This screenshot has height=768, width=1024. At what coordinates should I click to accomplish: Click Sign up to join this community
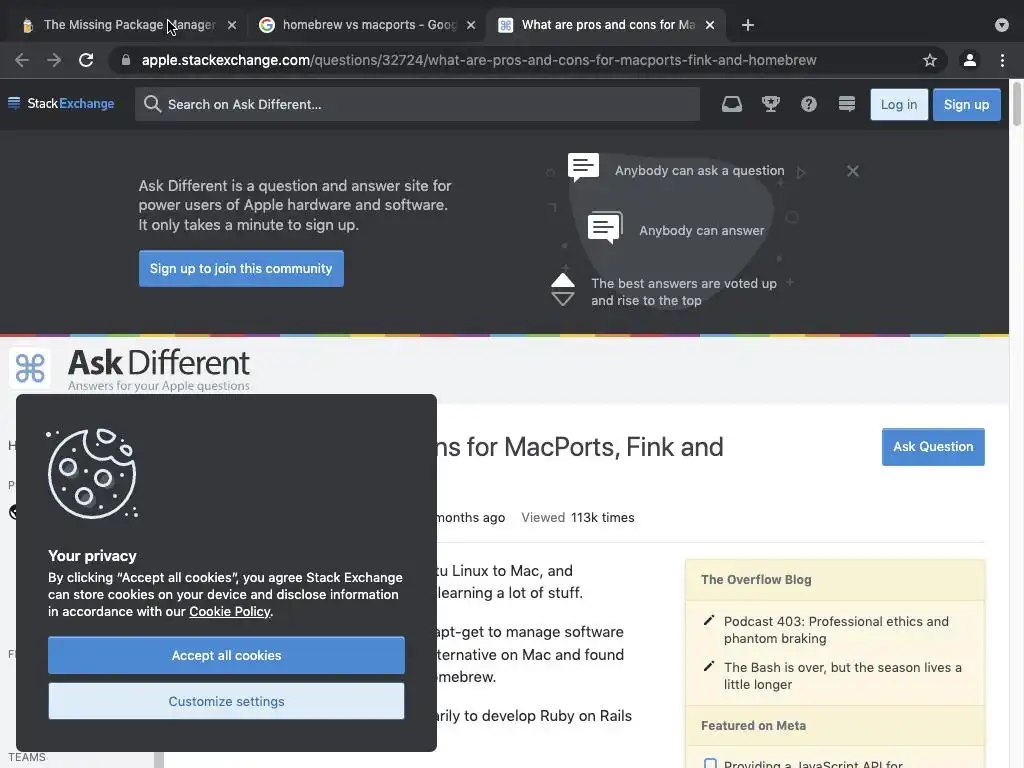click(241, 268)
